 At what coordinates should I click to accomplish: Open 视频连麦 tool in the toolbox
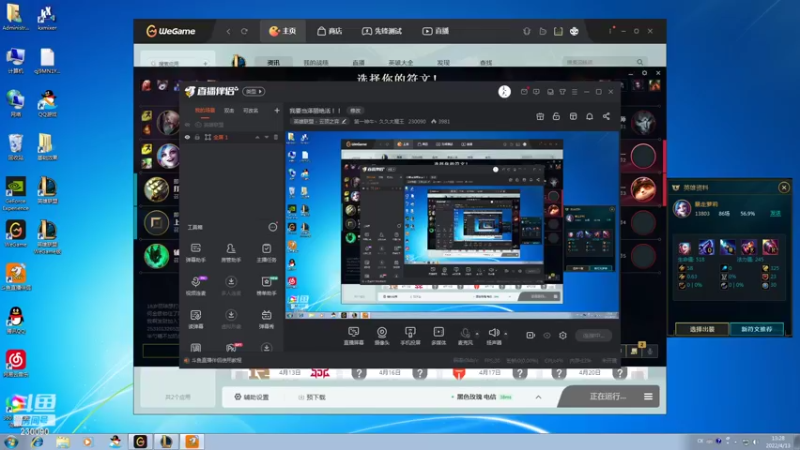(x=196, y=286)
